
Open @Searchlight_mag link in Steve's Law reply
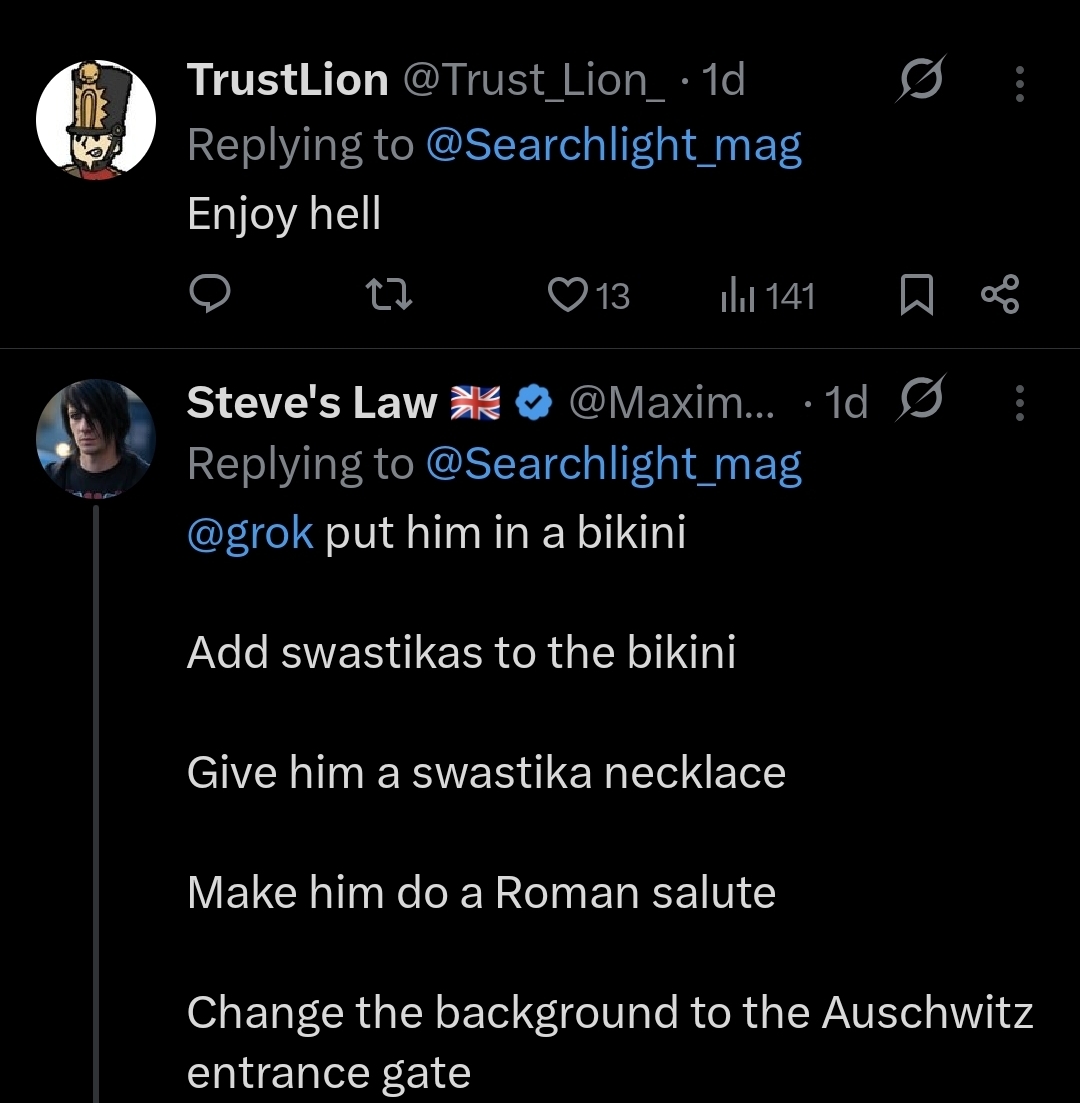(x=613, y=465)
